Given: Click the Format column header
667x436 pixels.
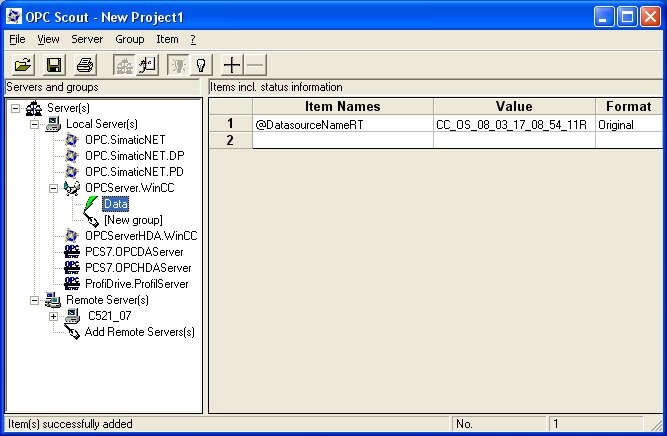Looking at the screenshot, I should pos(629,106).
